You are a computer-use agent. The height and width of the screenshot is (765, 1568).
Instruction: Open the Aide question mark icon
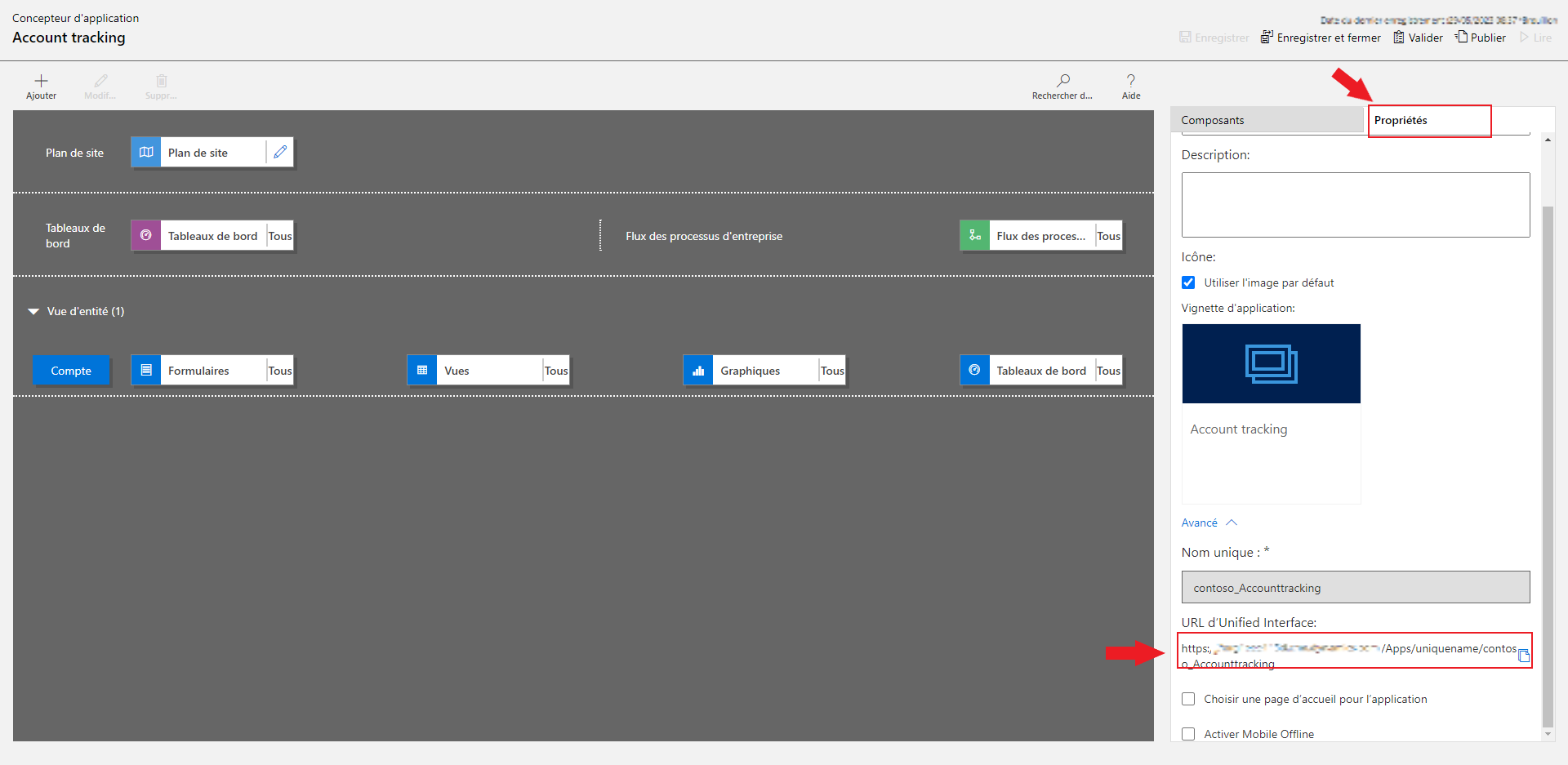(1131, 80)
